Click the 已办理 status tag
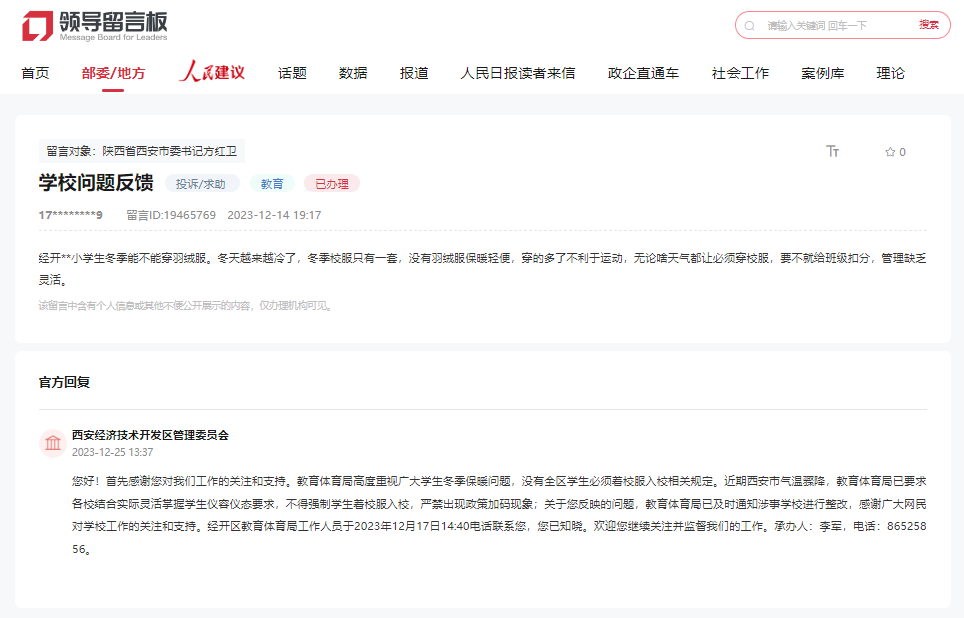 331,184
